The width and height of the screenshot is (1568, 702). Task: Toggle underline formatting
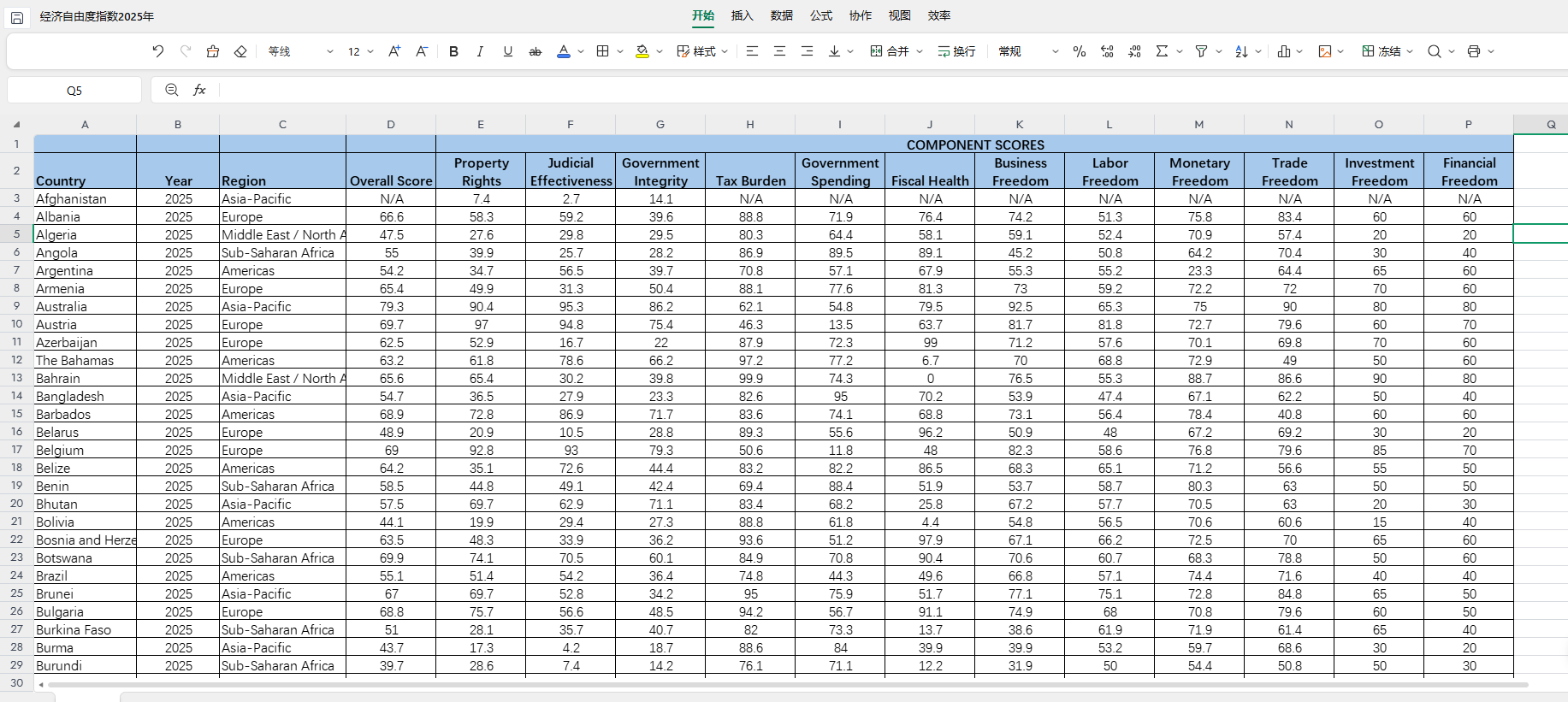click(x=508, y=51)
